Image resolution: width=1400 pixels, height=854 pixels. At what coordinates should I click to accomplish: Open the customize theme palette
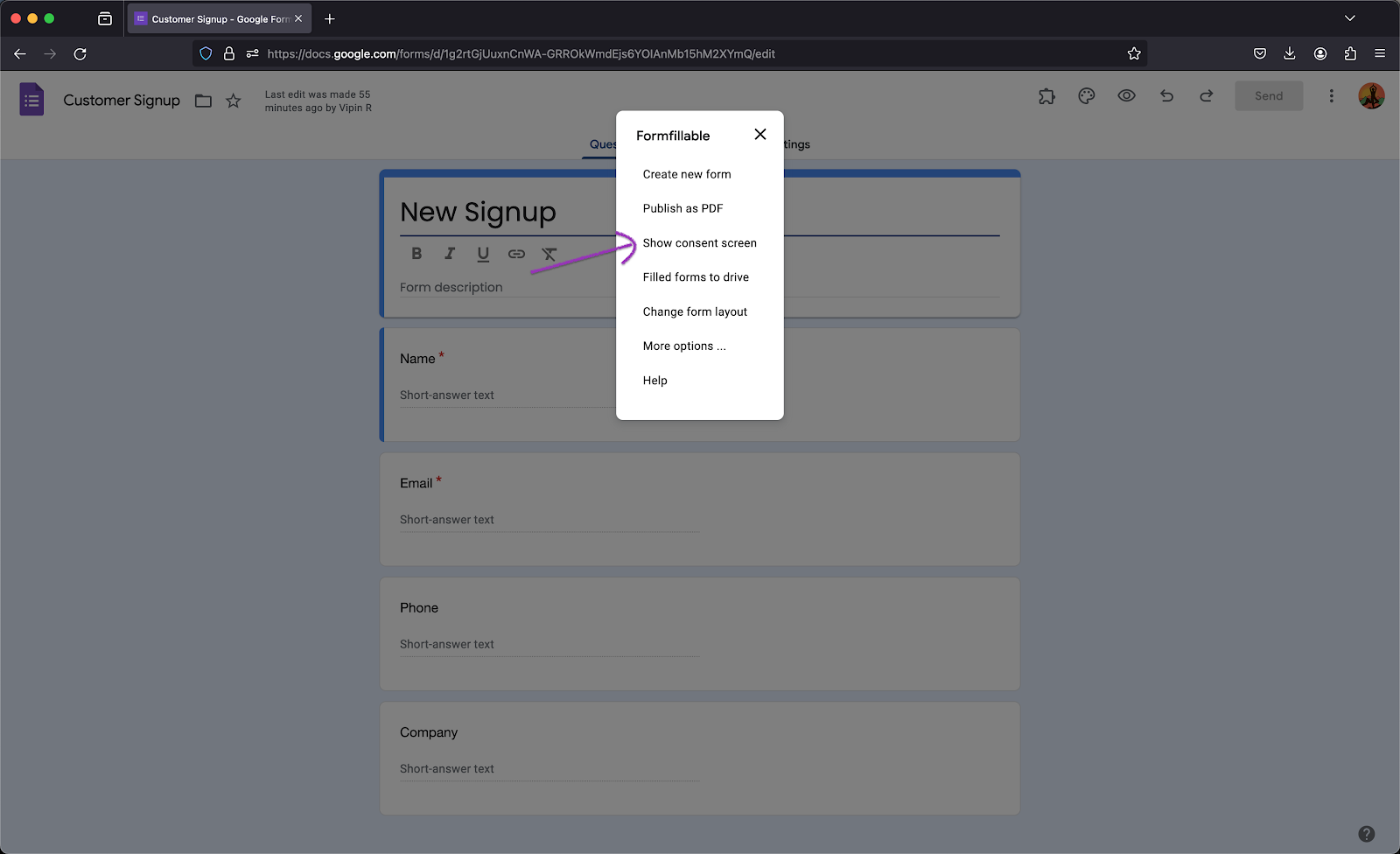coord(1087,96)
